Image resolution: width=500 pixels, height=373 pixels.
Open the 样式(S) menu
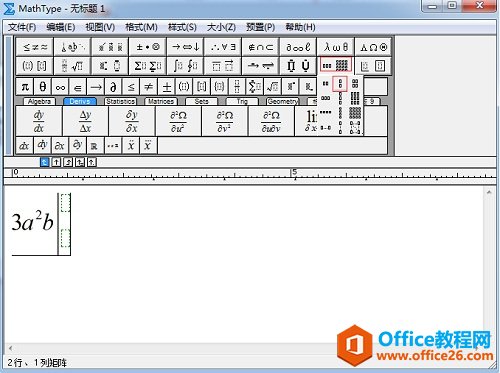pyautogui.click(x=182, y=27)
